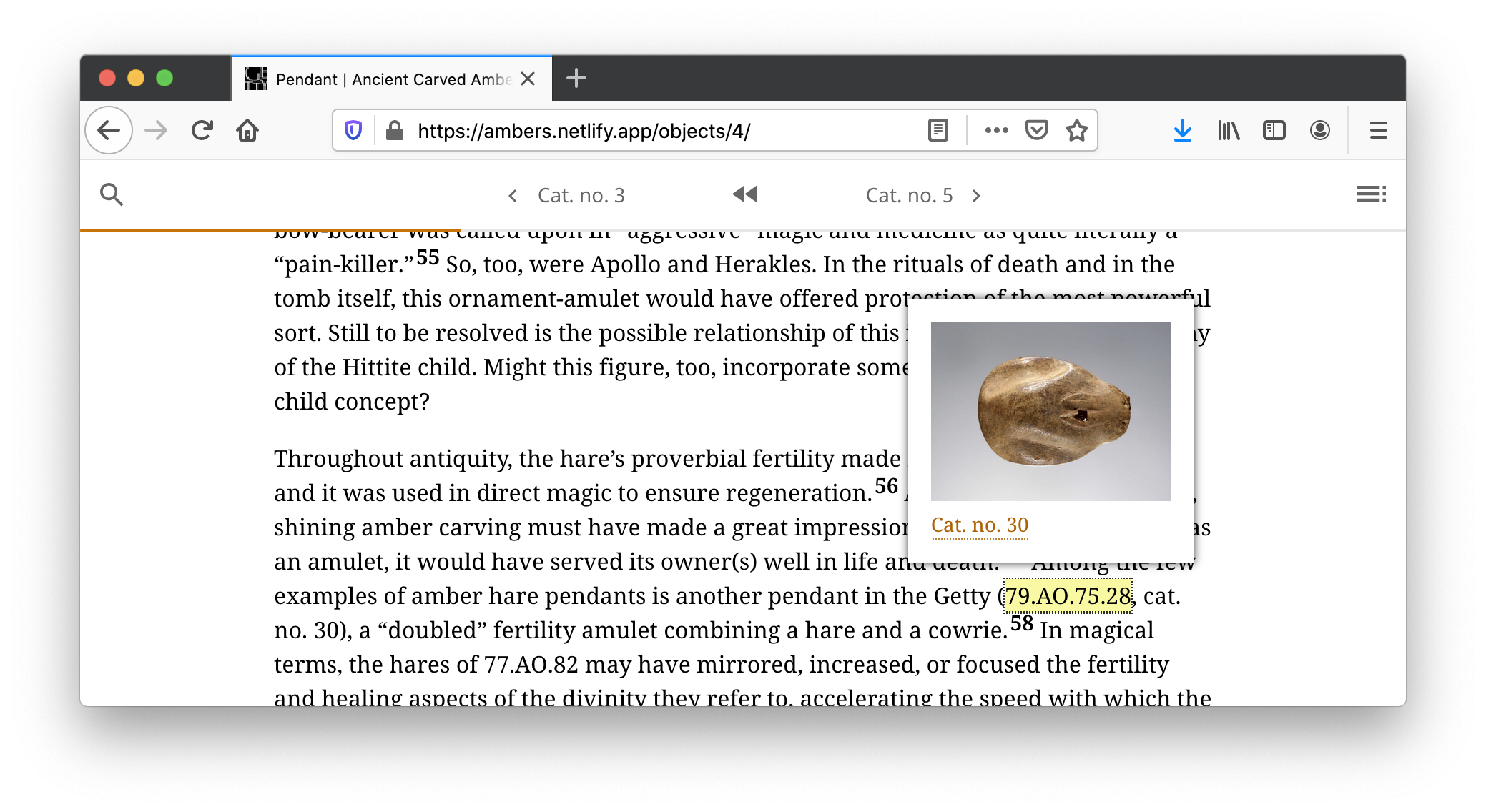1486x812 pixels.
Task: Click the site padlock security info
Action: pyautogui.click(x=395, y=131)
